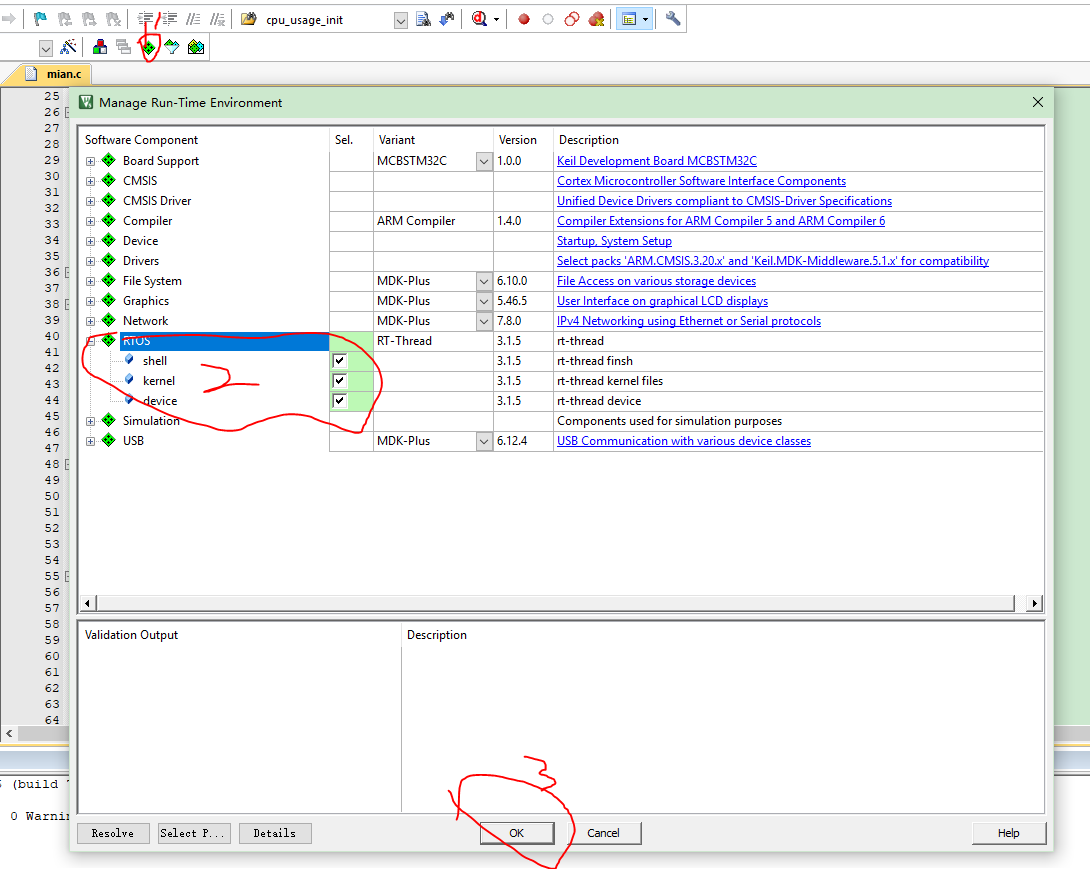Open the Pack Installer icon
1090x869 pixels.
pyautogui.click(x=196, y=47)
